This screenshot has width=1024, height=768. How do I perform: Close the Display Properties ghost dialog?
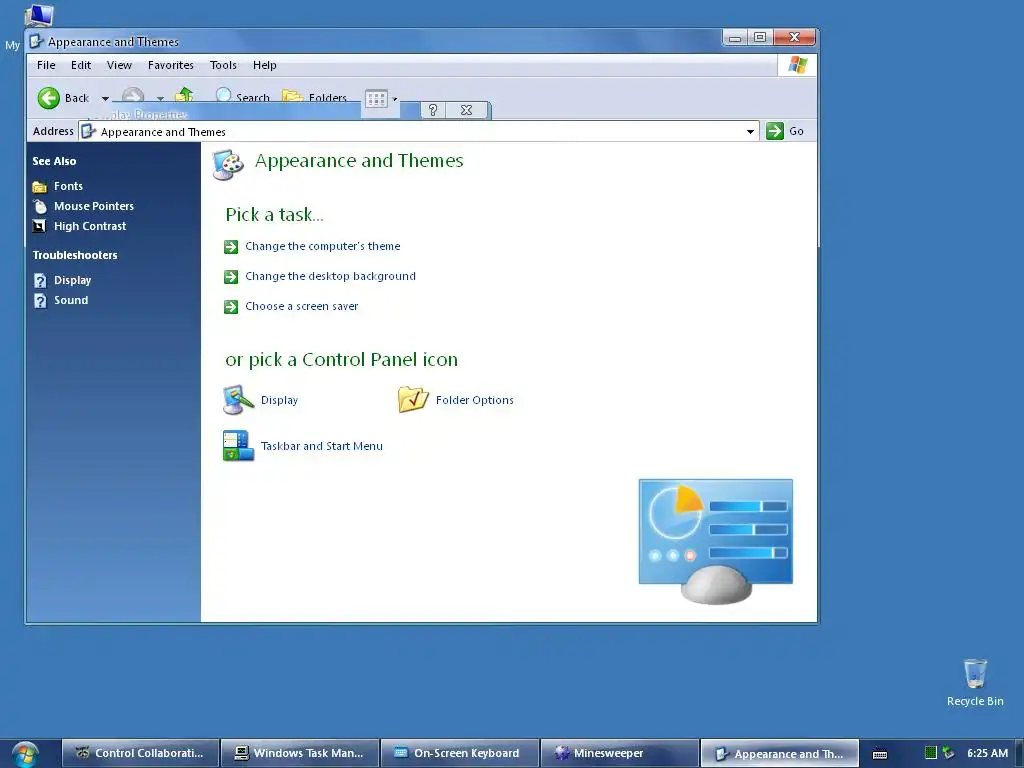coord(466,110)
